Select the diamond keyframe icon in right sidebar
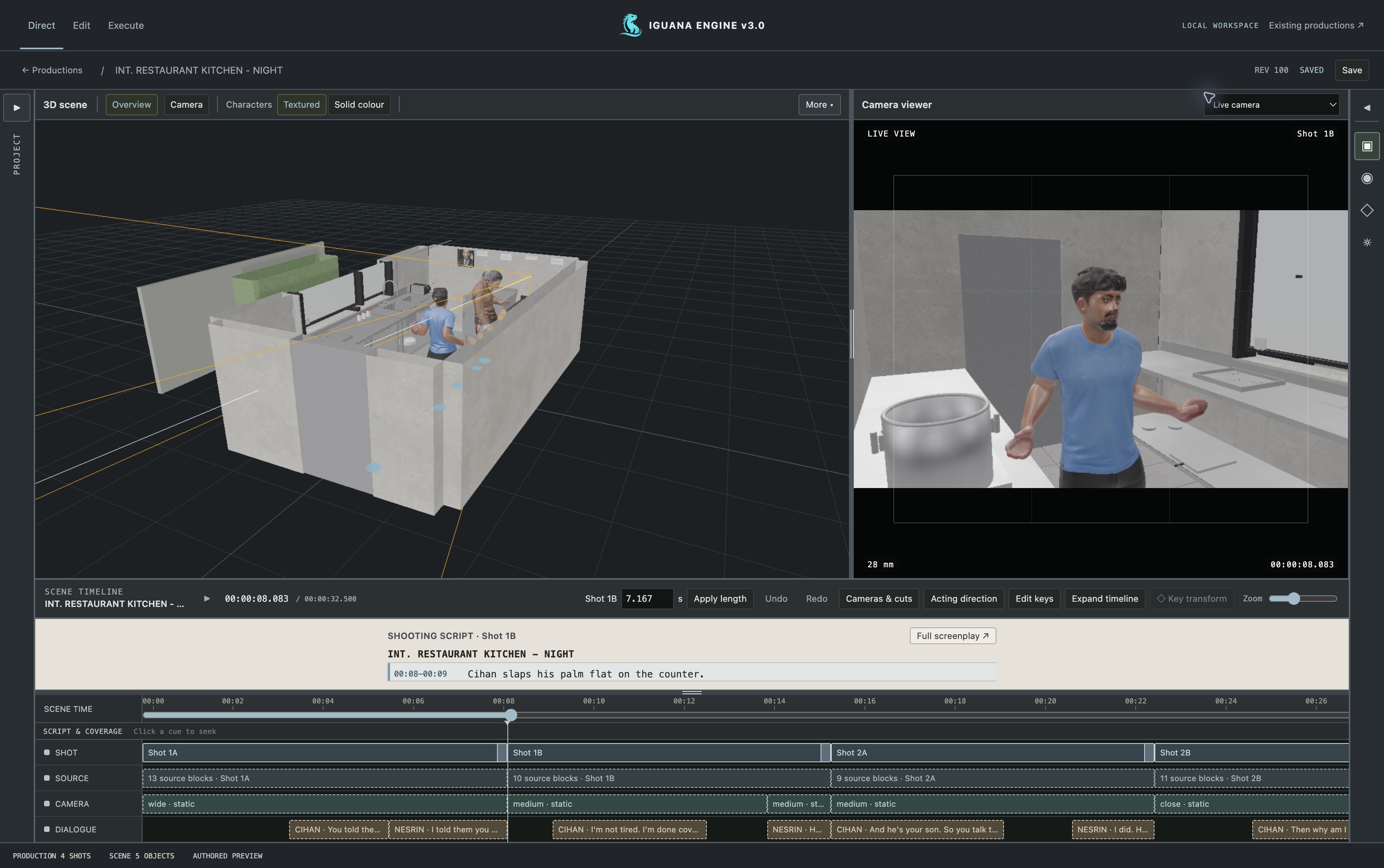This screenshot has width=1384, height=868. pos(1367,210)
